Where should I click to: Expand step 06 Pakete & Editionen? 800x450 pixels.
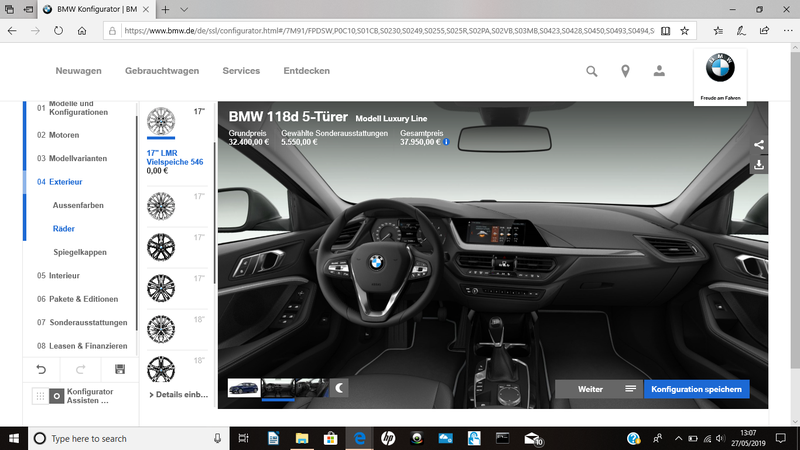click(78, 299)
